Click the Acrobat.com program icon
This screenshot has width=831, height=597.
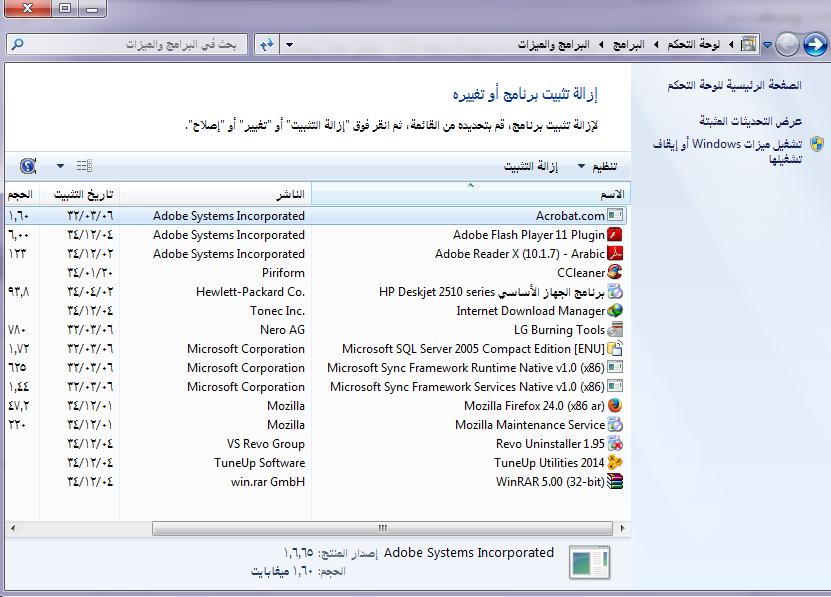click(x=615, y=216)
